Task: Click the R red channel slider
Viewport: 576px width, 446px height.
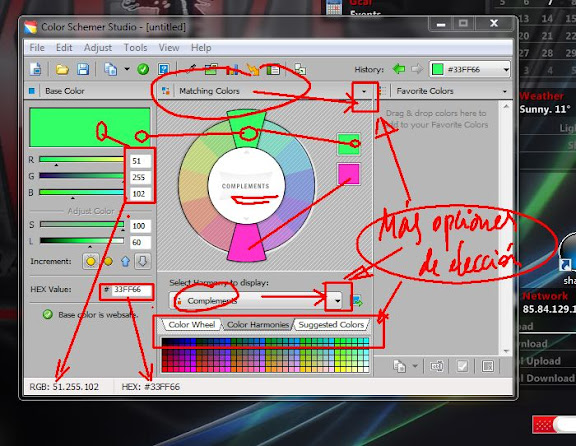Action: tap(81, 159)
